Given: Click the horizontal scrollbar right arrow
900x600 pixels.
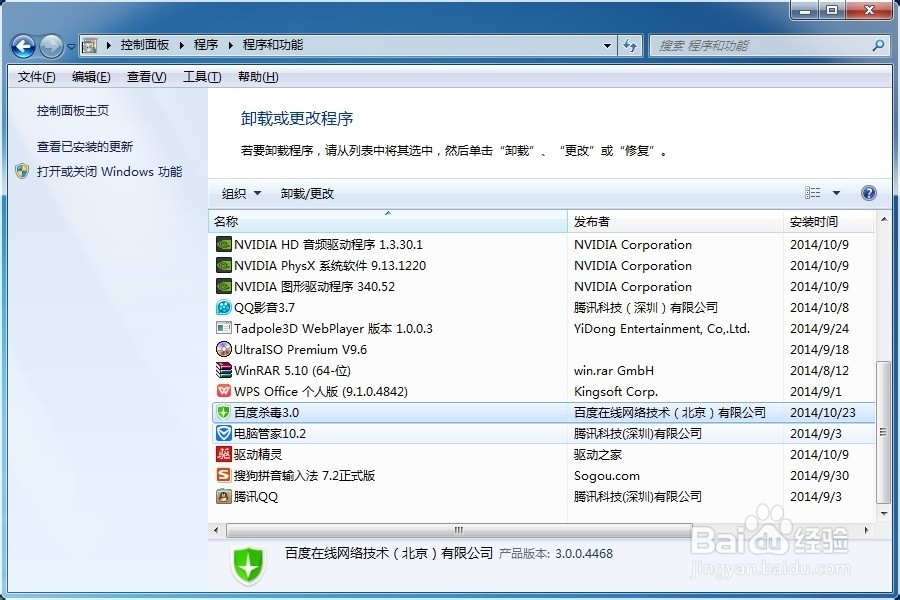Looking at the screenshot, I should (867, 530).
